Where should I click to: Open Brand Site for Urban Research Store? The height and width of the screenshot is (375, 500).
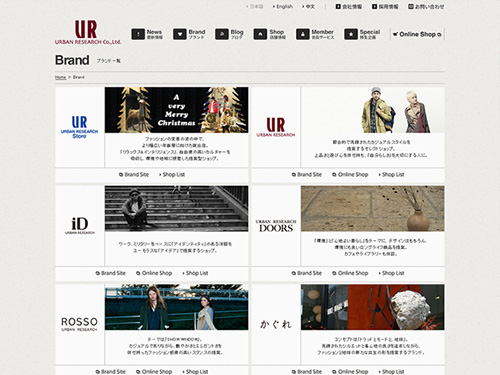[134, 174]
